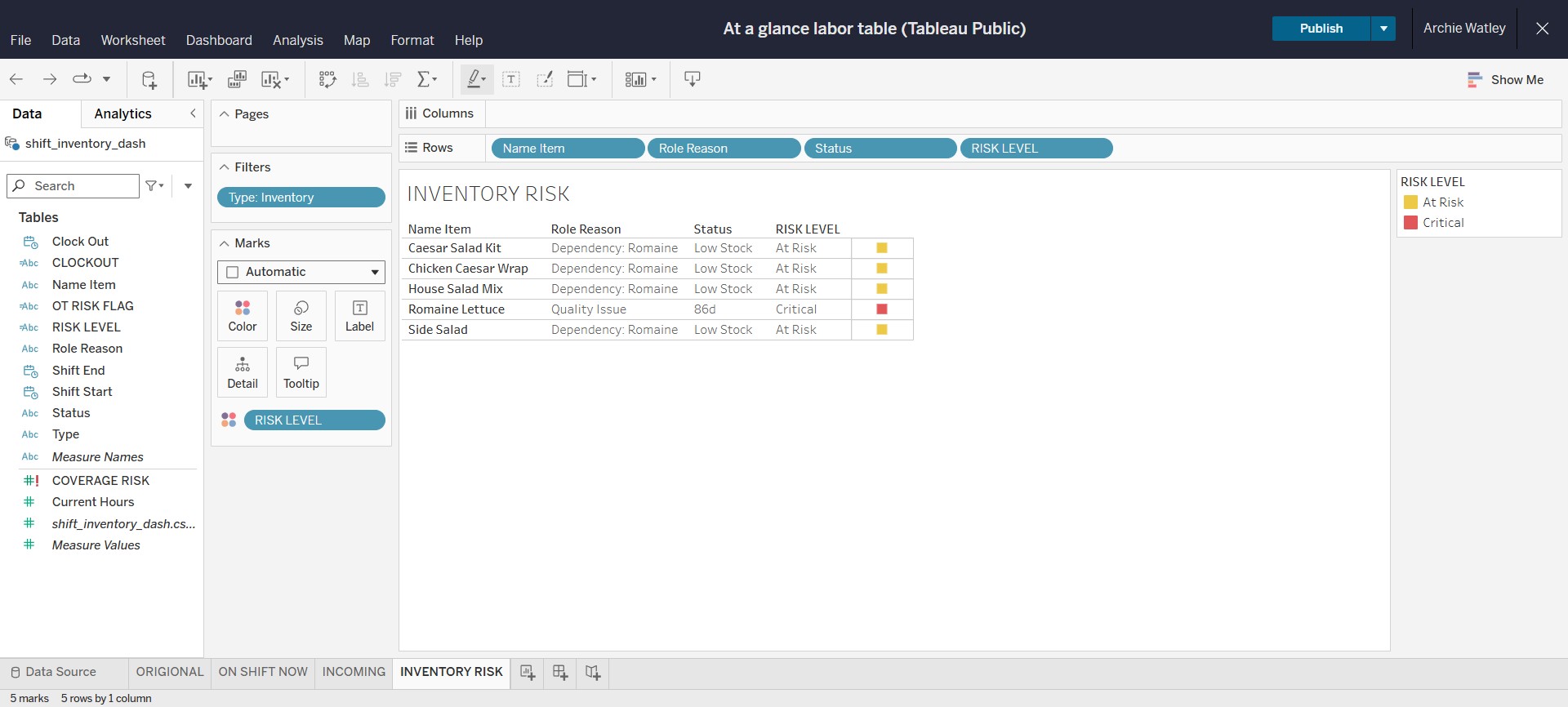Click the Swap Rows and Columns icon
Screen dimensions: 1568x707
[x=327, y=79]
